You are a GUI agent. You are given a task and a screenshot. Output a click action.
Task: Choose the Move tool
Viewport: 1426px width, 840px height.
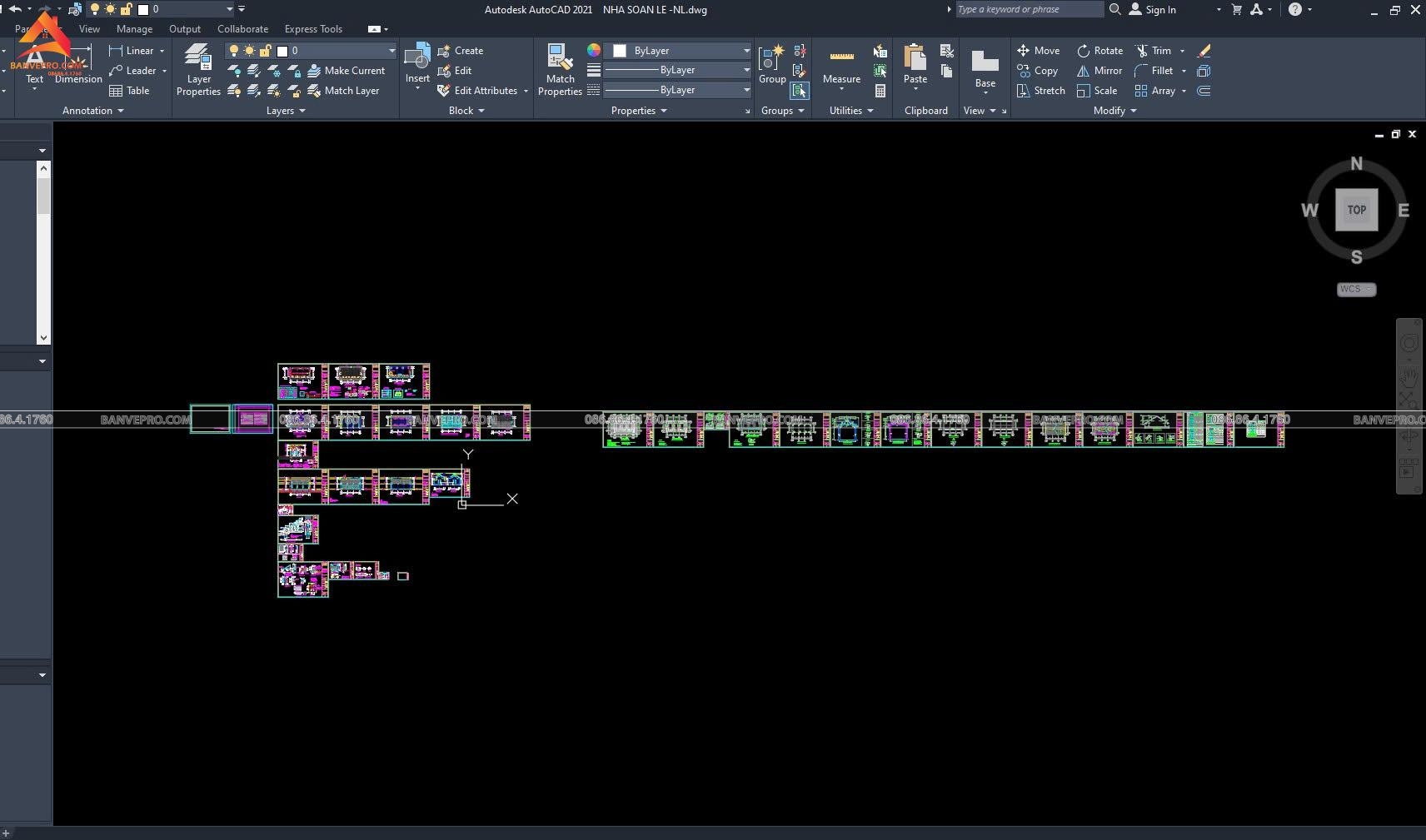point(1038,51)
